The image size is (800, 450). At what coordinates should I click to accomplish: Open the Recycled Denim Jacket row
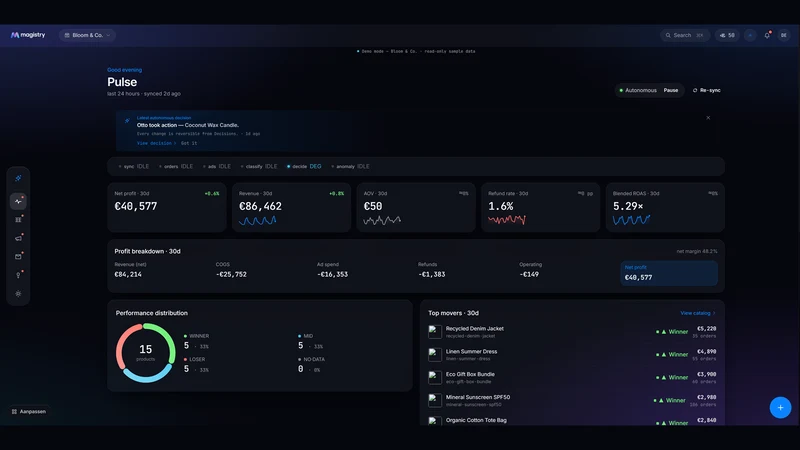[572, 332]
